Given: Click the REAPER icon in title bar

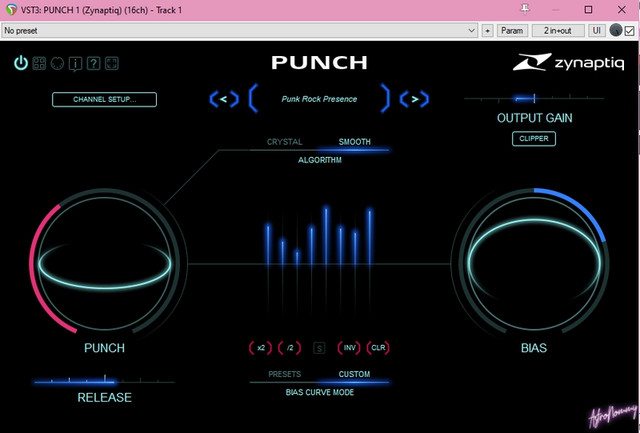Looking at the screenshot, I should pyautogui.click(x=11, y=10).
